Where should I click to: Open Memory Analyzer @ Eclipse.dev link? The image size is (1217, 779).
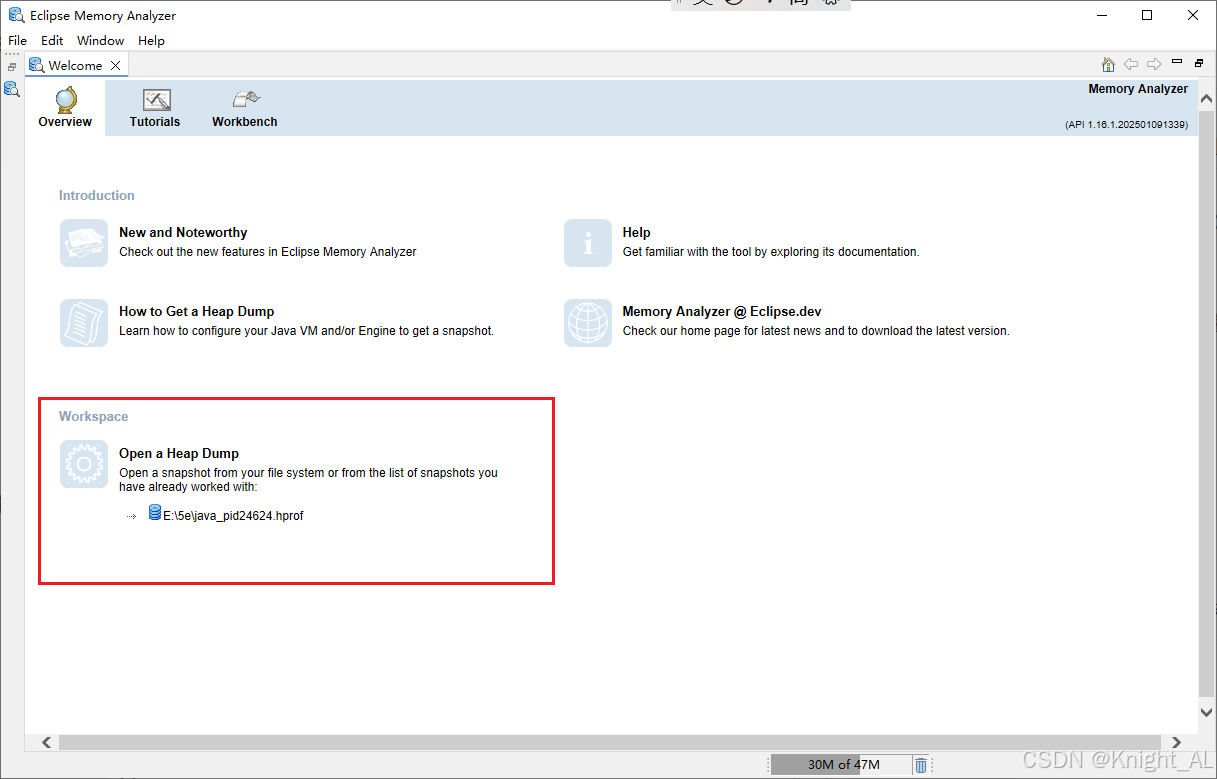(x=722, y=312)
